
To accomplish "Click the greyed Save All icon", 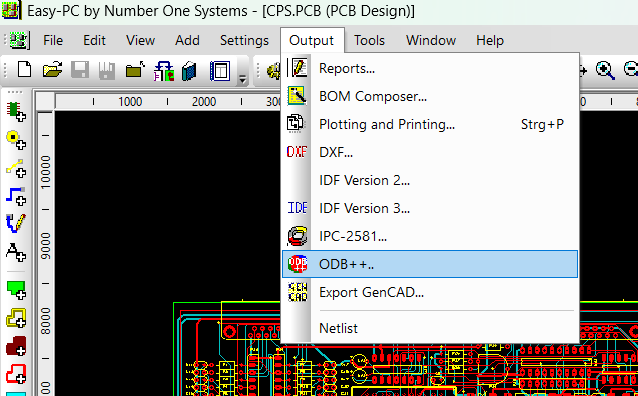I will [107, 70].
